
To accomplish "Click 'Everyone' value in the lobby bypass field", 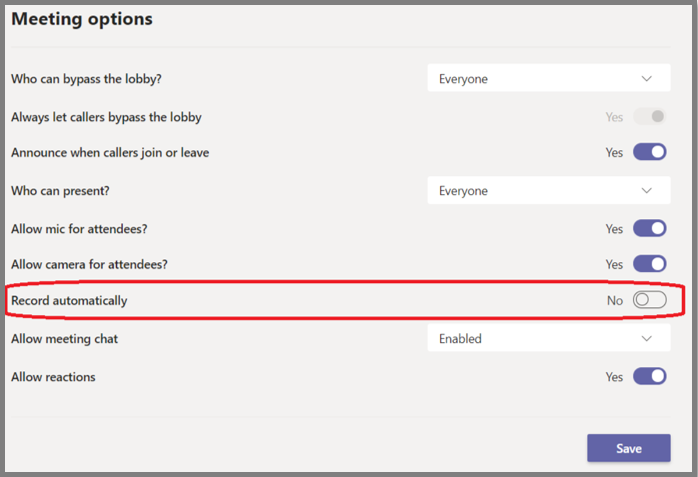I will [x=463, y=79].
